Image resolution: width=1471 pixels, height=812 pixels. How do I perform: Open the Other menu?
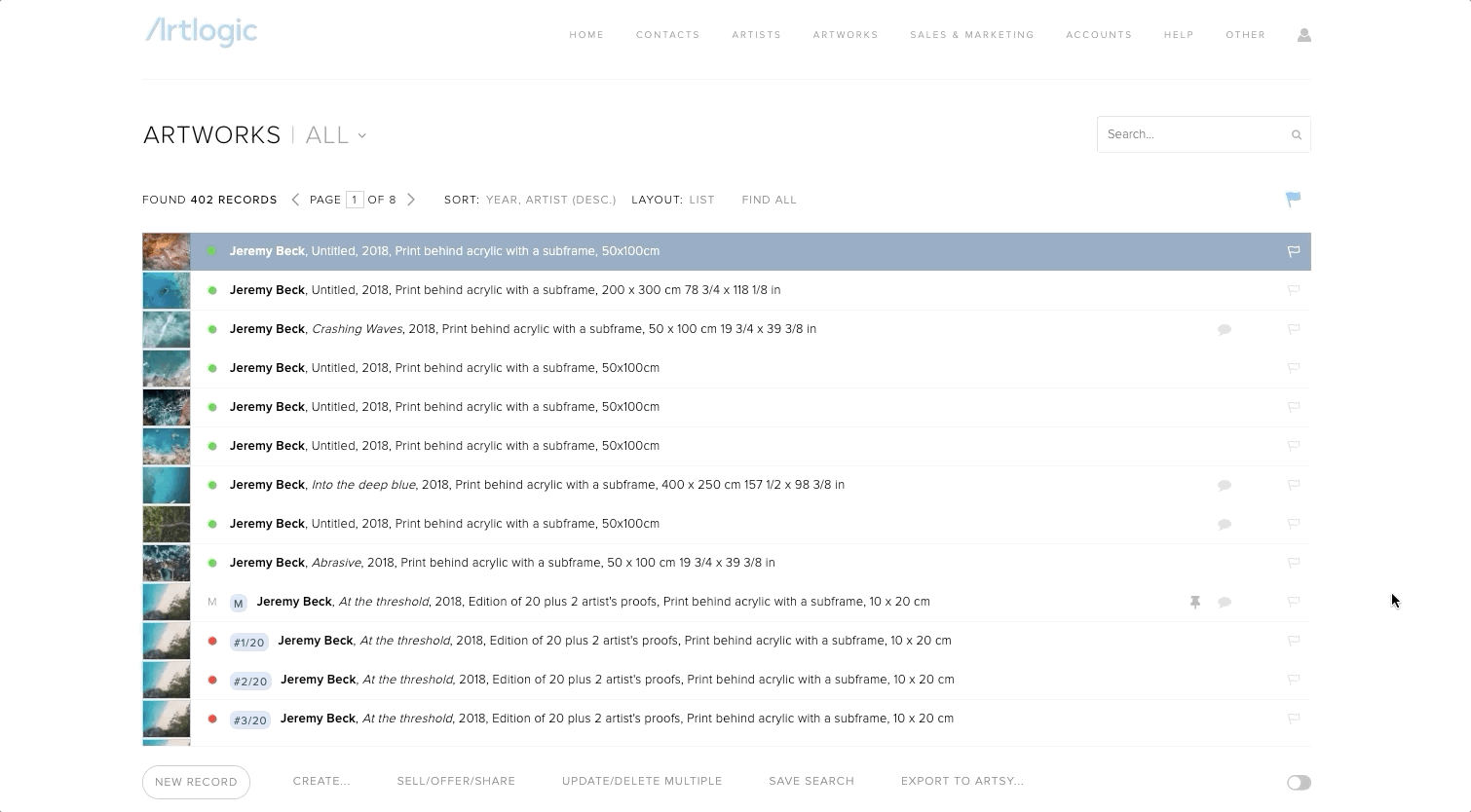pos(1246,35)
